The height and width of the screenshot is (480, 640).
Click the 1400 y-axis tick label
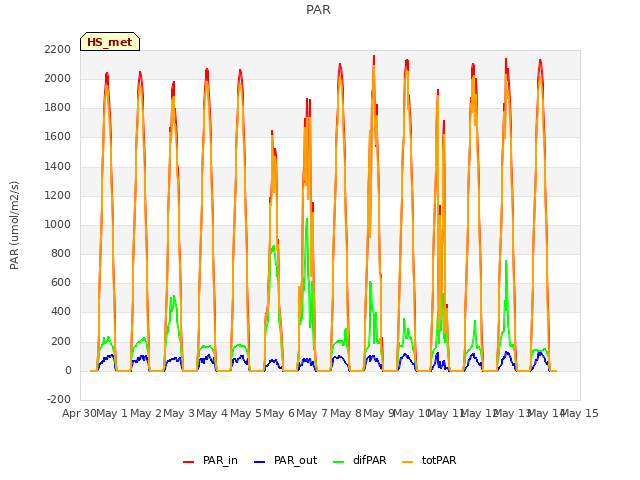pos(58,167)
